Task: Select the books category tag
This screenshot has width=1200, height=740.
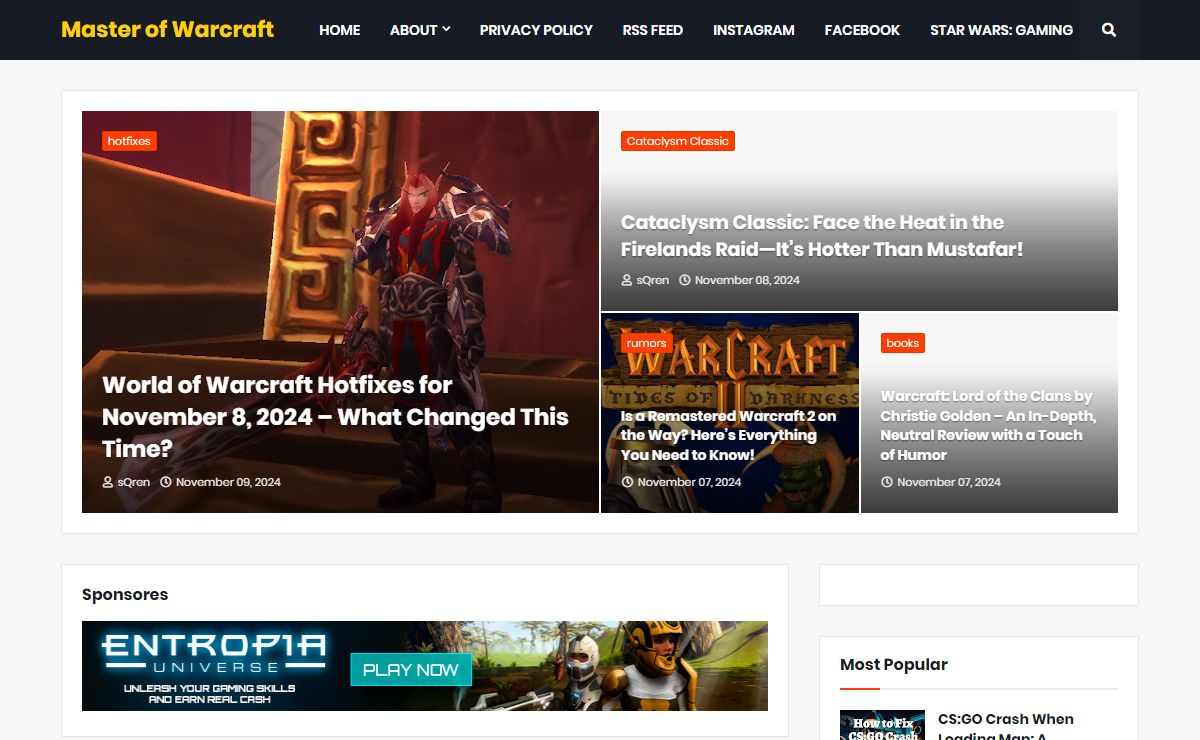Action: point(902,343)
